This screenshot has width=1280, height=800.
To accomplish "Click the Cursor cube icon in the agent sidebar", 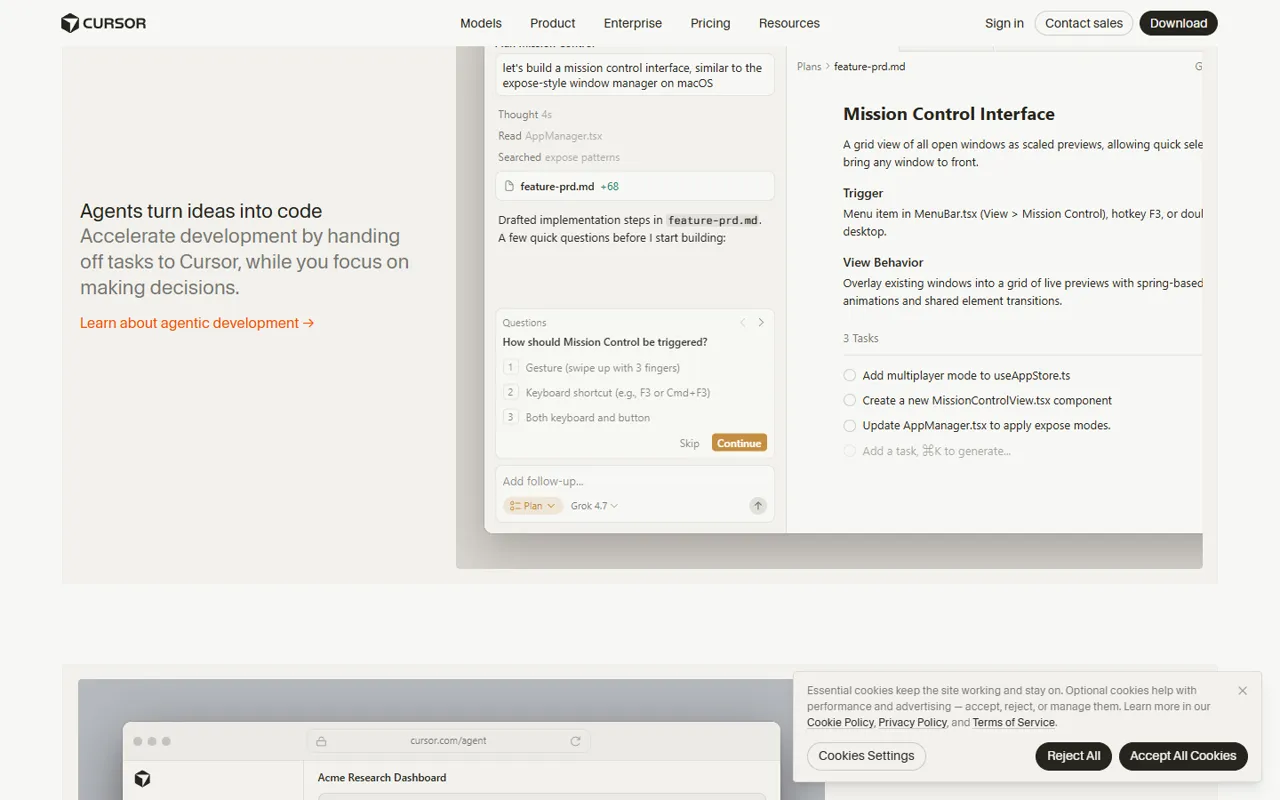I will (x=143, y=778).
